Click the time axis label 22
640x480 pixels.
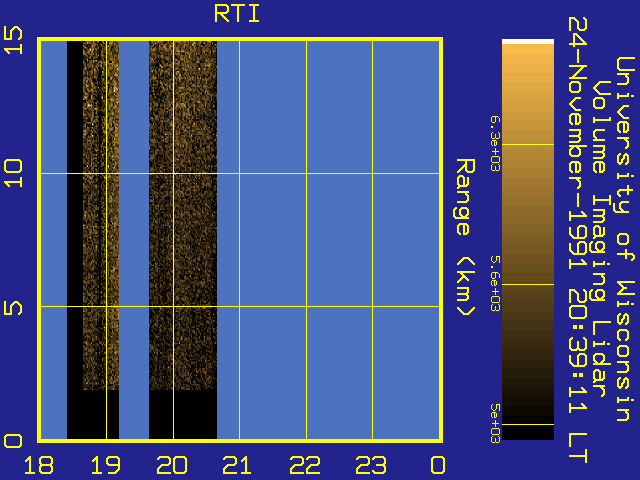coord(304,465)
